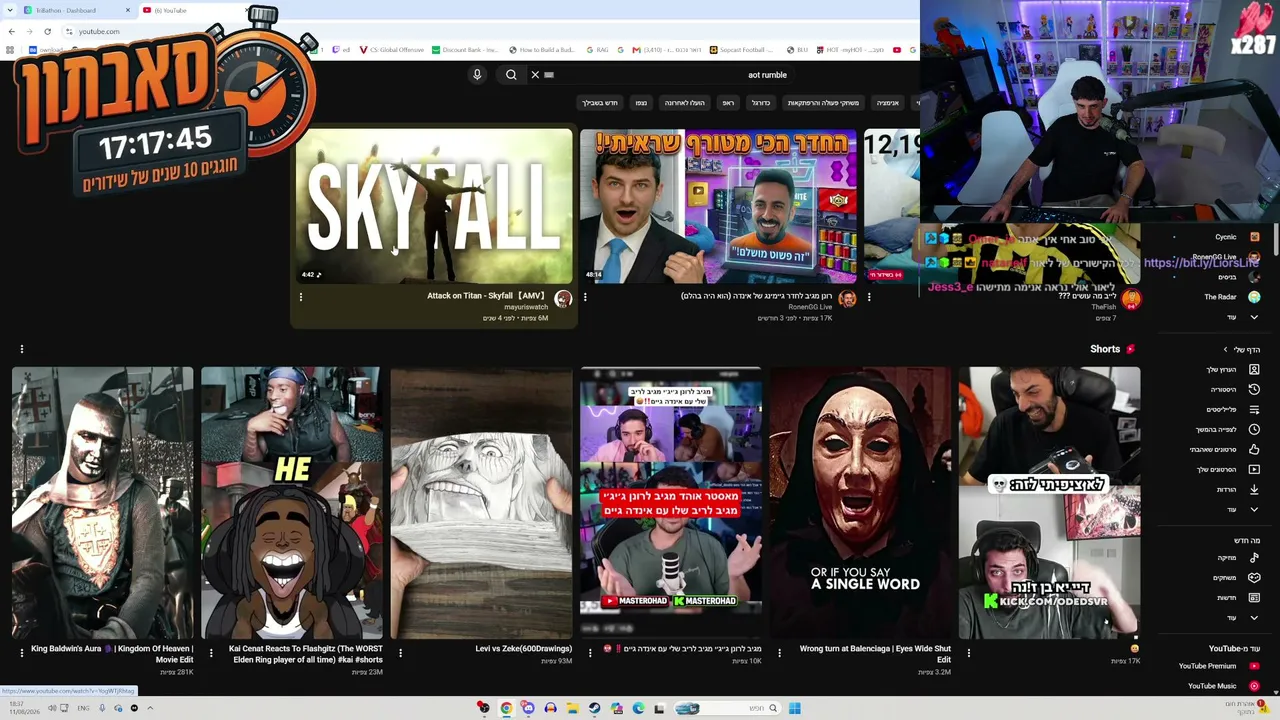
Task: Open options for Kai Cenat Reacts short
Action: point(211,653)
